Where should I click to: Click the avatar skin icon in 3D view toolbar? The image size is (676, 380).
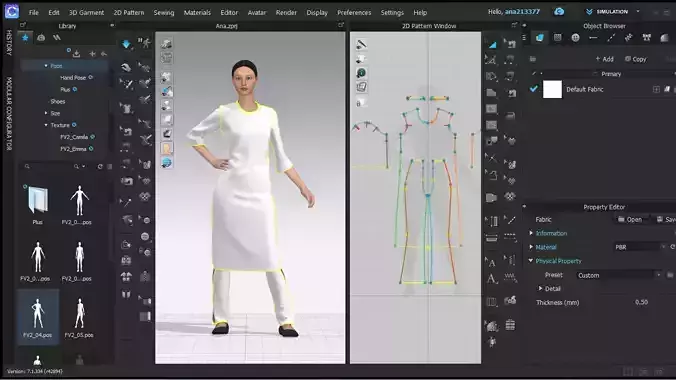[167, 148]
